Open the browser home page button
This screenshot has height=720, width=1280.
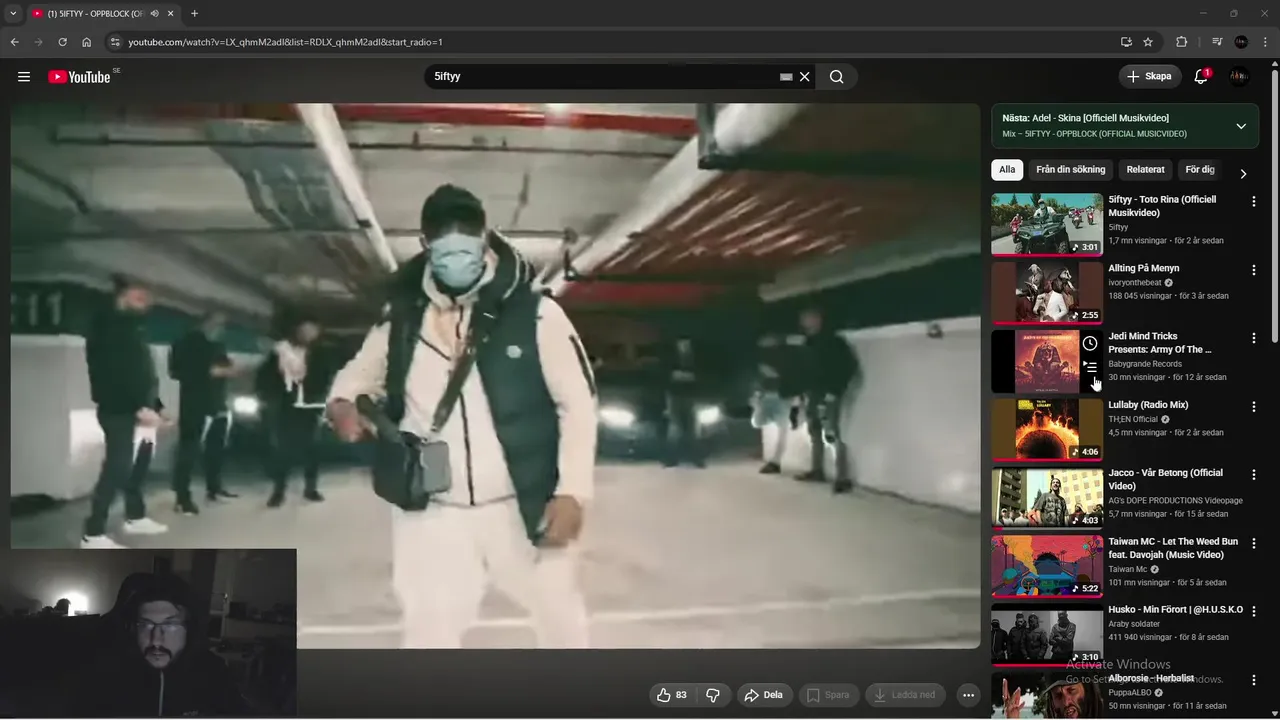[87, 42]
